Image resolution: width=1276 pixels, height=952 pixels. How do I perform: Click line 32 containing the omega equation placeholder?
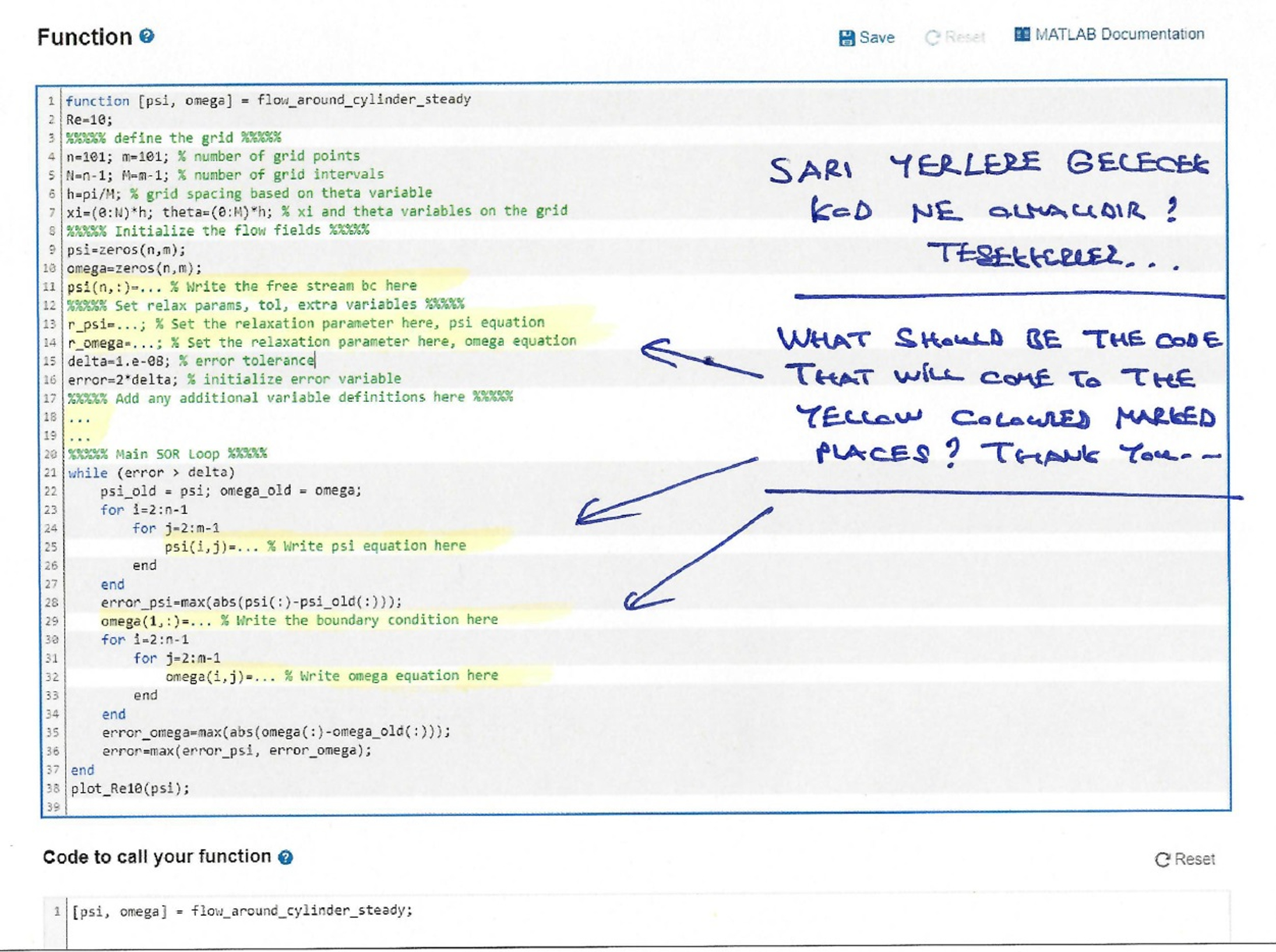click(332, 675)
